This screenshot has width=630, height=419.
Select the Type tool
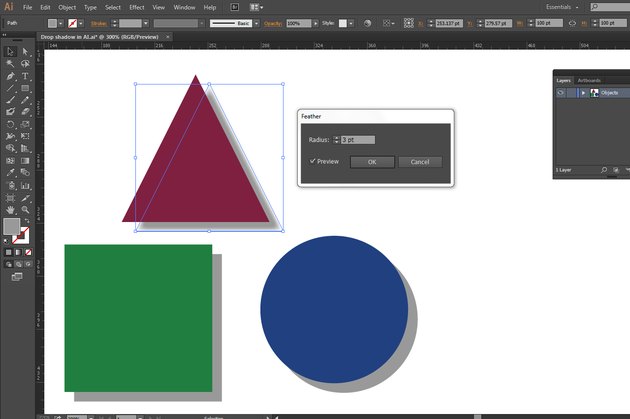tap(25, 76)
